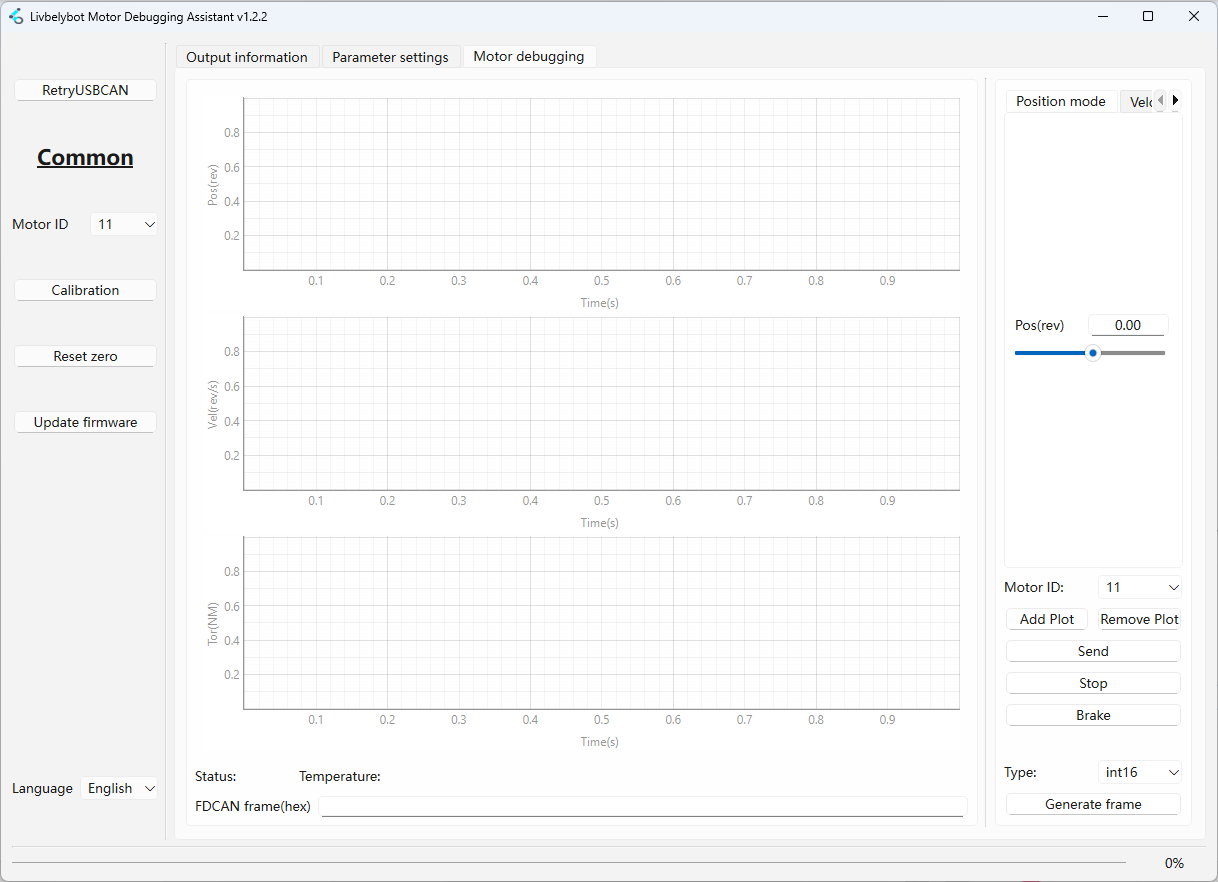Image resolution: width=1218 pixels, height=882 pixels.
Task: Click Update firmware
Action: 85,423
